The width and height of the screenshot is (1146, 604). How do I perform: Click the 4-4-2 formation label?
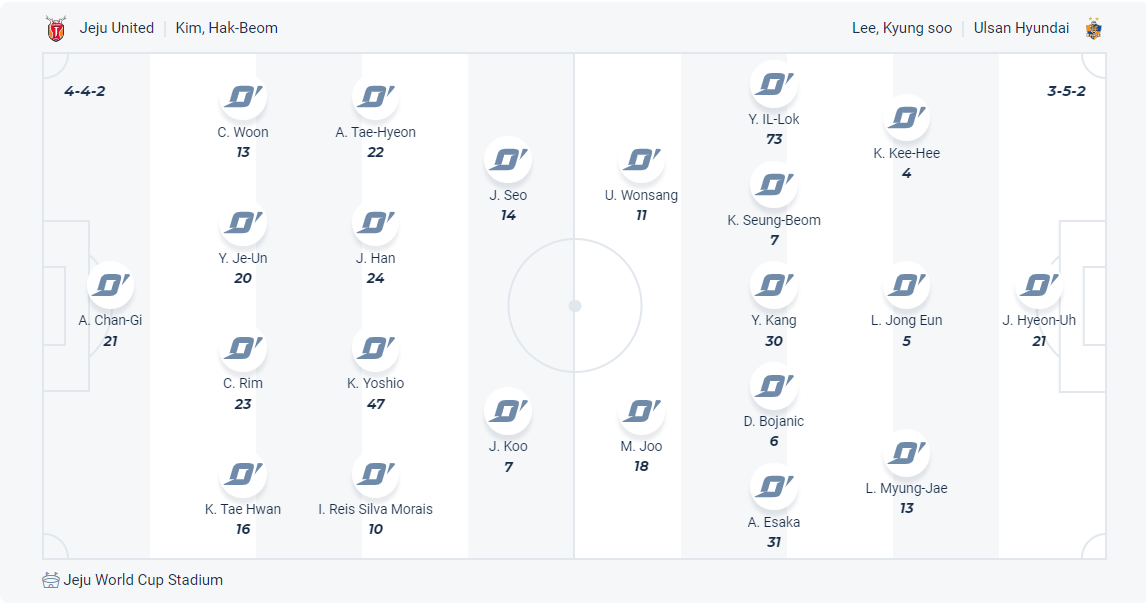[85, 91]
